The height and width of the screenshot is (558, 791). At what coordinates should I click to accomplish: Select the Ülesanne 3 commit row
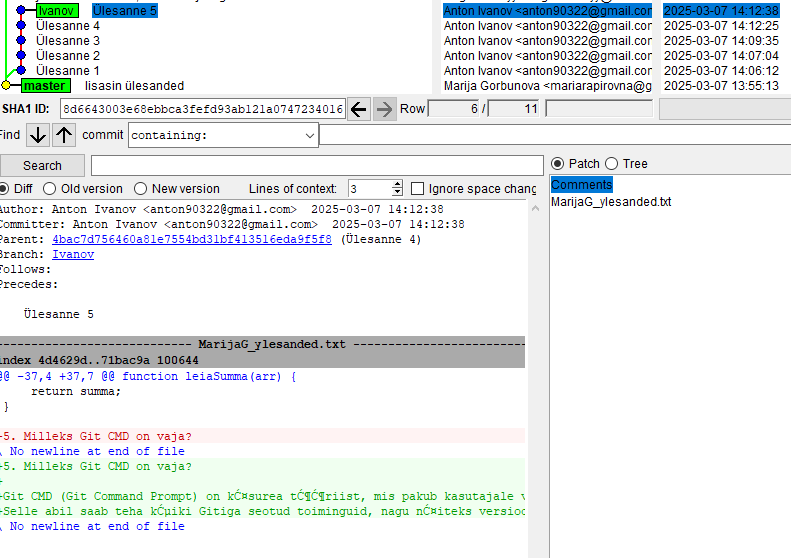[x=68, y=41]
